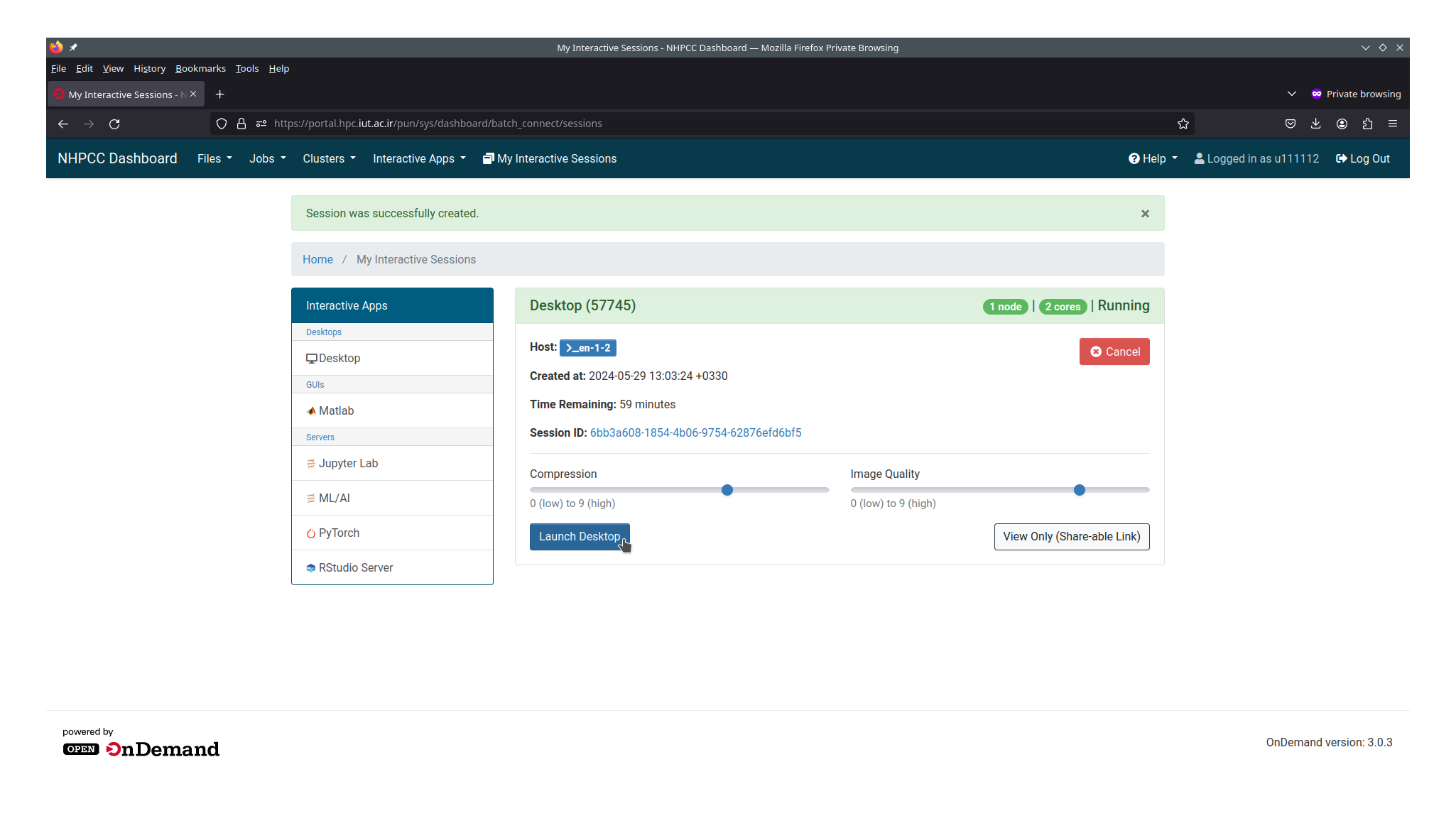Click the NHPCC Dashboard home icon

click(x=118, y=158)
